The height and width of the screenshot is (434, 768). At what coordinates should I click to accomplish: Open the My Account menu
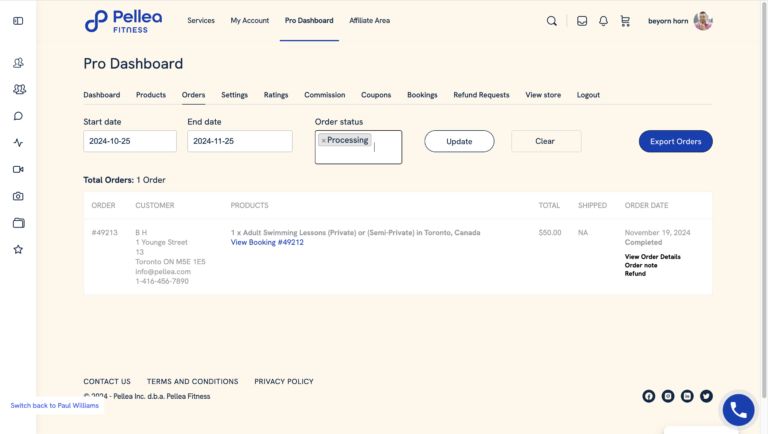pyautogui.click(x=250, y=21)
